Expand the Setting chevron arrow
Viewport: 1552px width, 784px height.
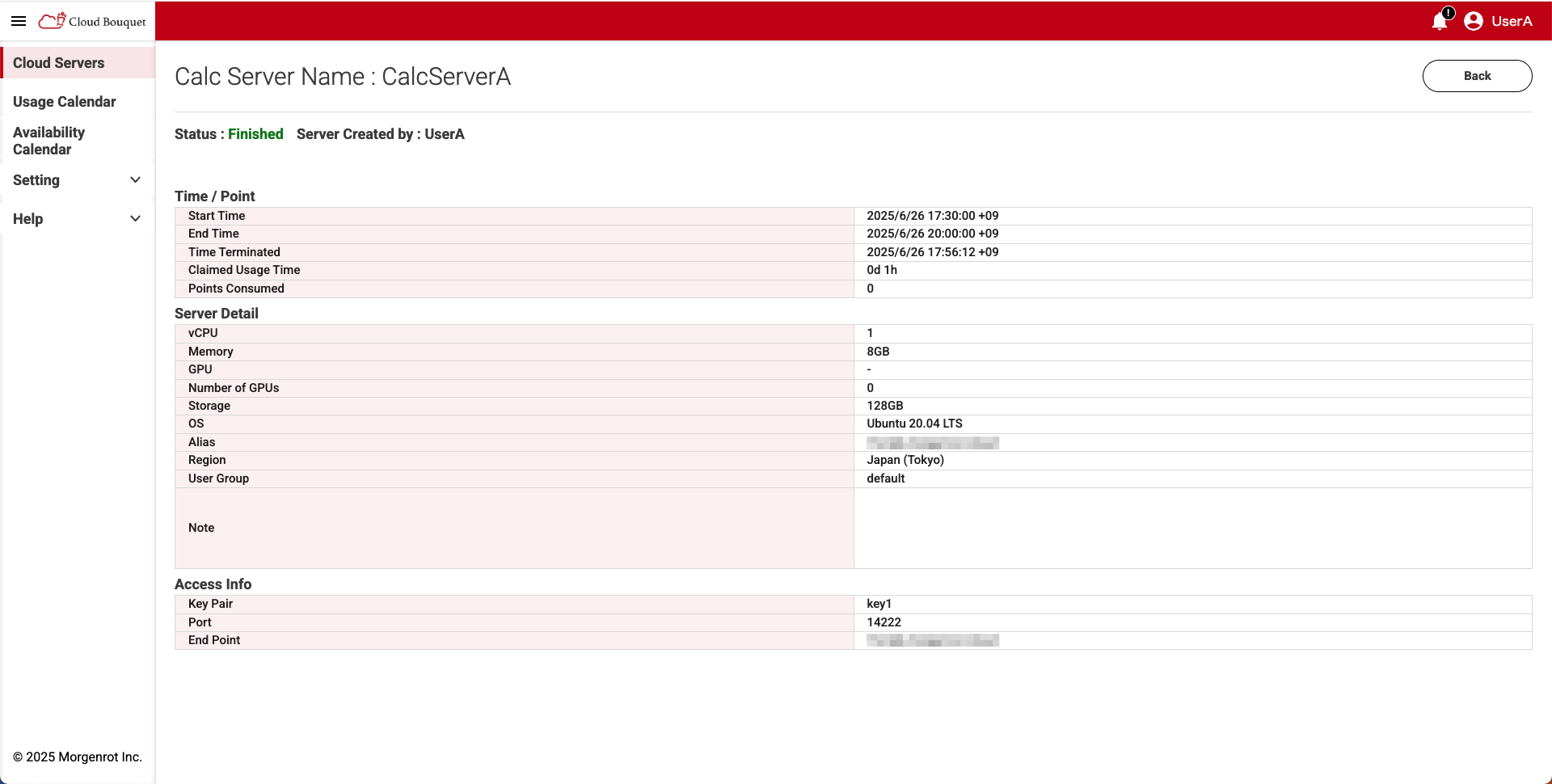[x=135, y=180]
